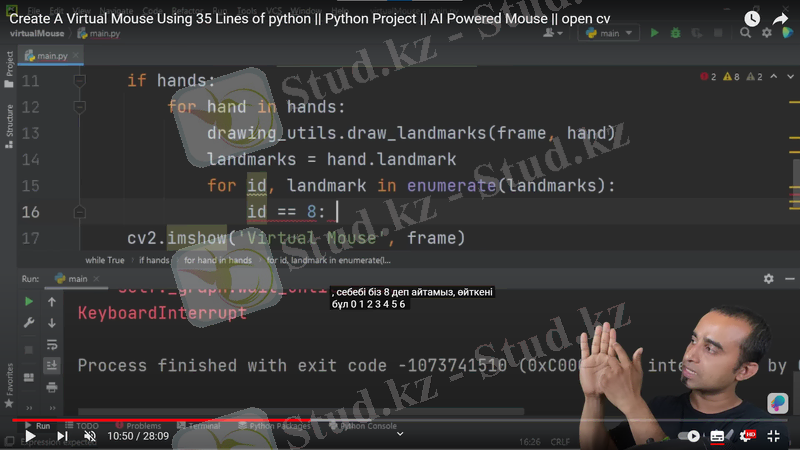Click the red errors count indicator
This screenshot has height=450, width=800.
click(709, 77)
